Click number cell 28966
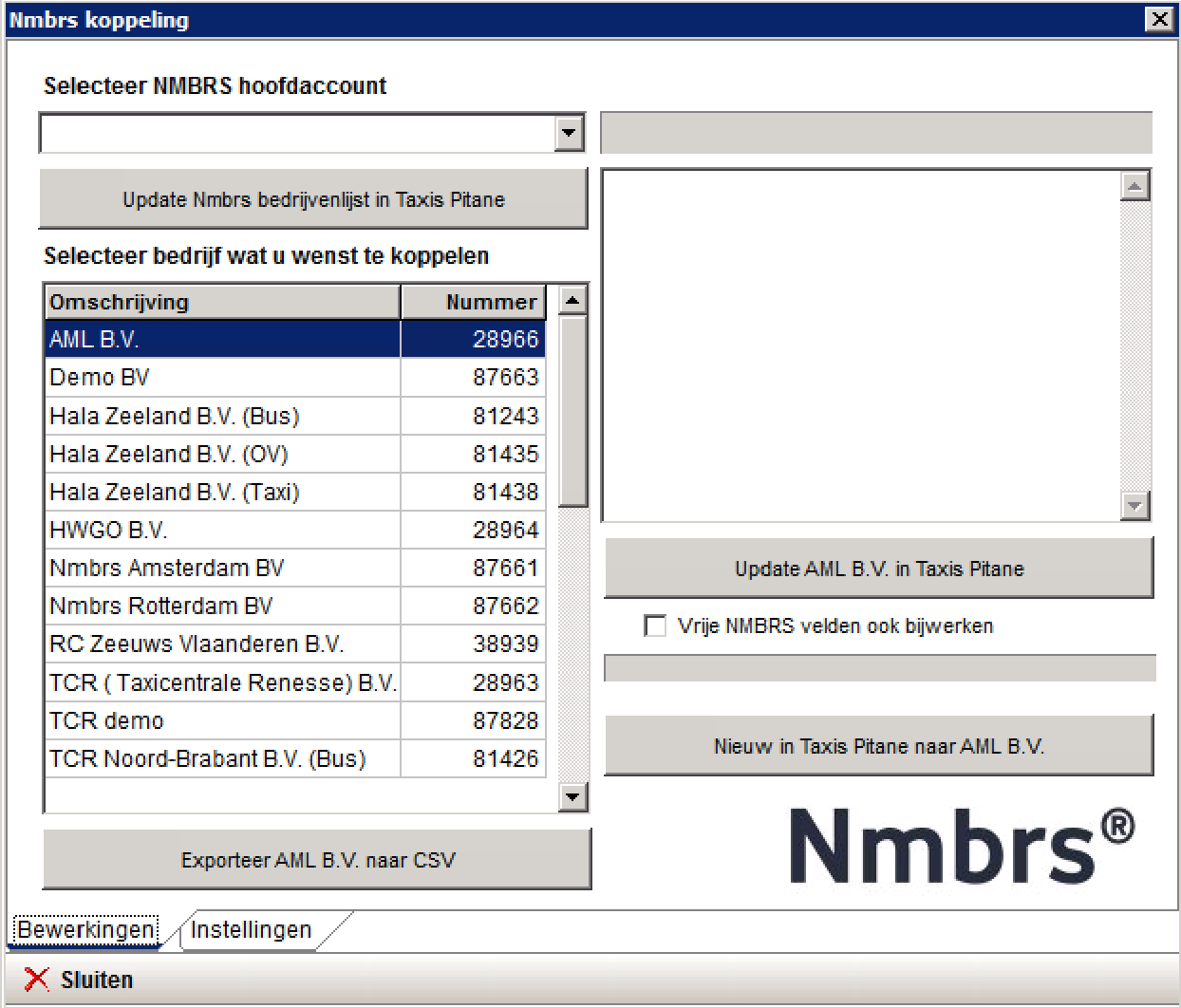The height and width of the screenshot is (1008, 1181). coord(473,339)
